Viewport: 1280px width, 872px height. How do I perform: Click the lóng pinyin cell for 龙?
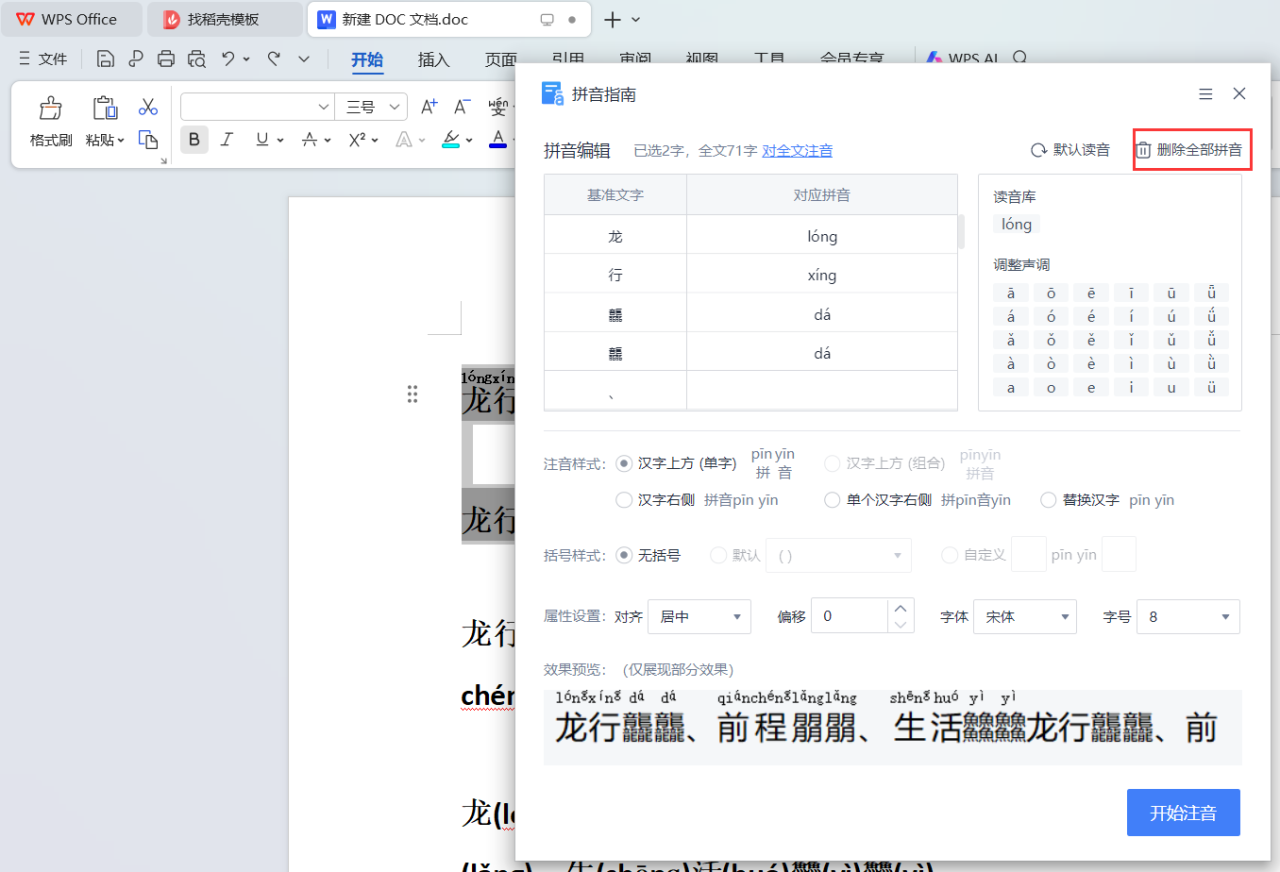pos(822,236)
